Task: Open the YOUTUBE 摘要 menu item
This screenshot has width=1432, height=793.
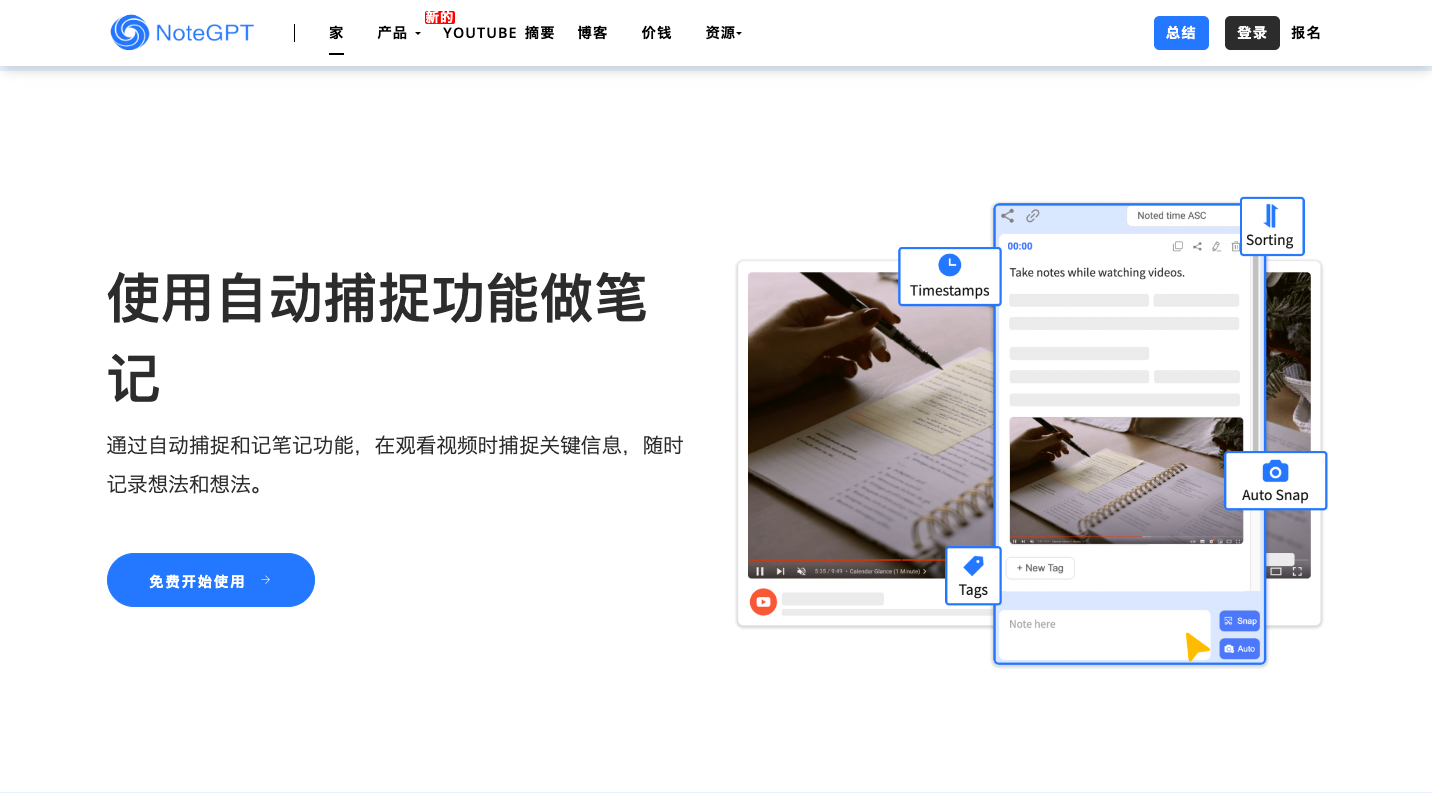Action: [498, 33]
